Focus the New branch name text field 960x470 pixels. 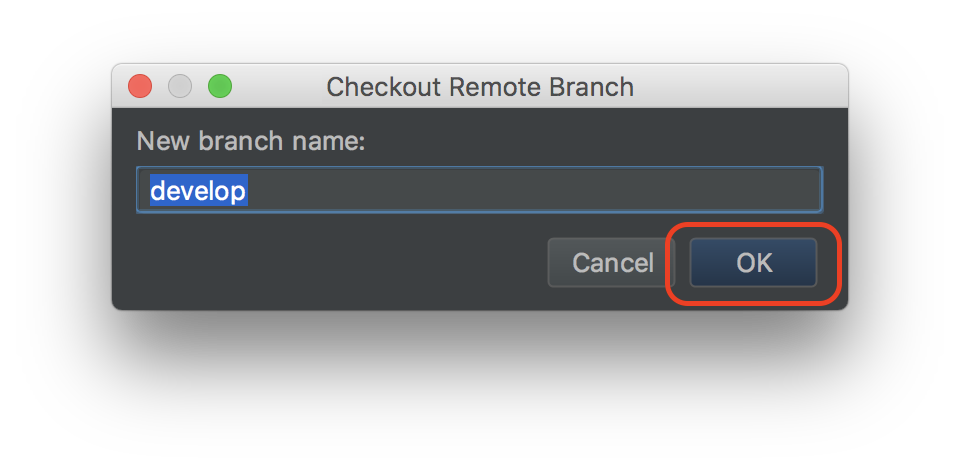click(479, 190)
